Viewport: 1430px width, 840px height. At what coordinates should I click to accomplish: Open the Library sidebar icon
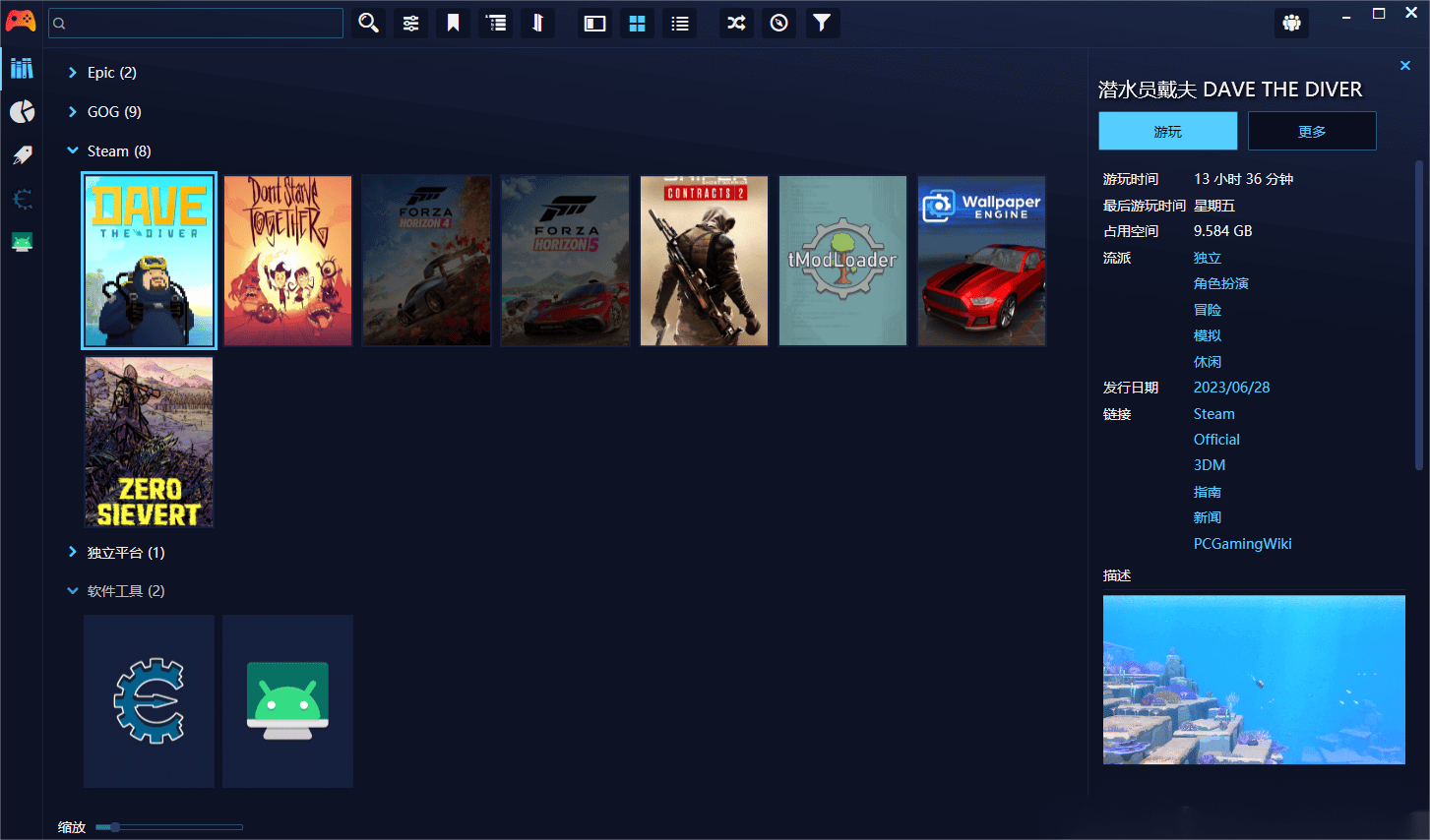click(22, 68)
